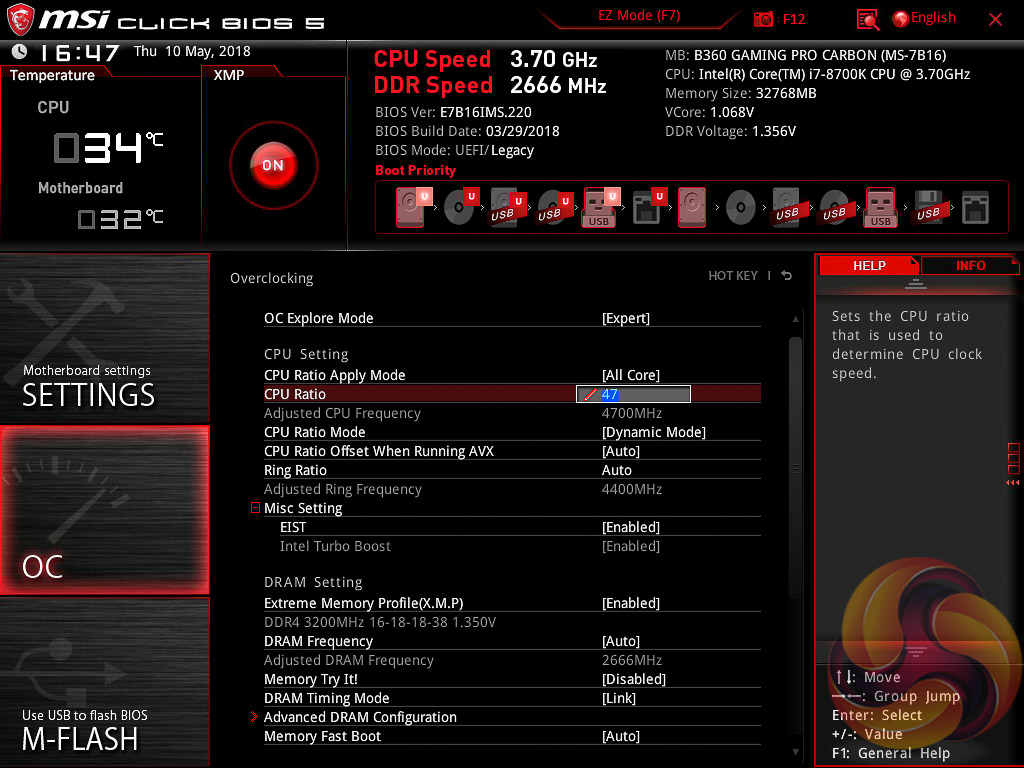Pick the UEFI USB key boot icon
The height and width of the screenshot is (768, 1024).
tap(601, 207)
